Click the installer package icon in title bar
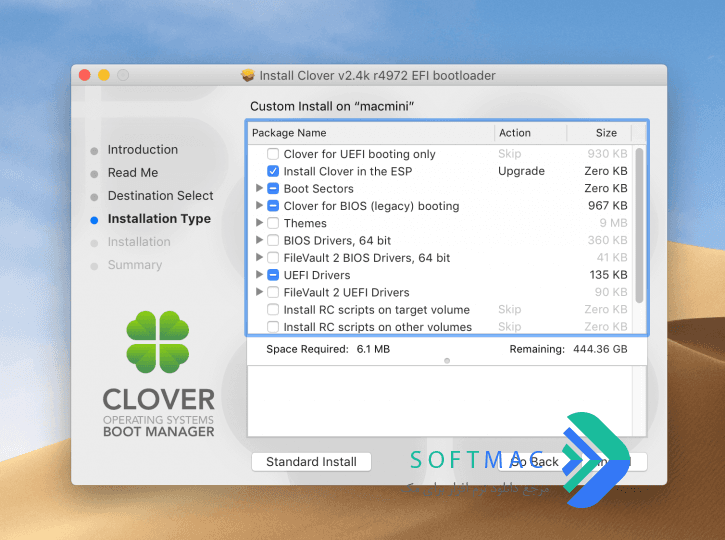The image size is (725, 540). tap(248, 75)
